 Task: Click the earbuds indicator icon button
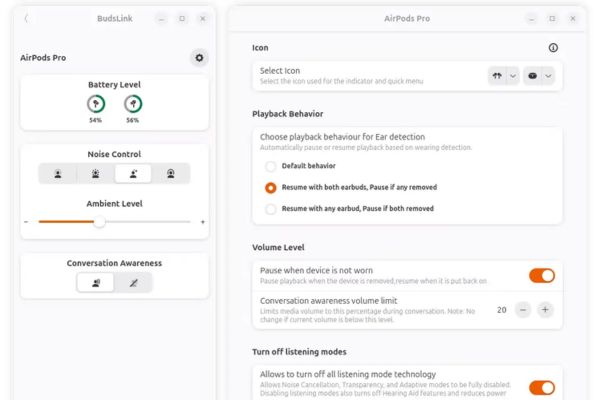[497, 76]
